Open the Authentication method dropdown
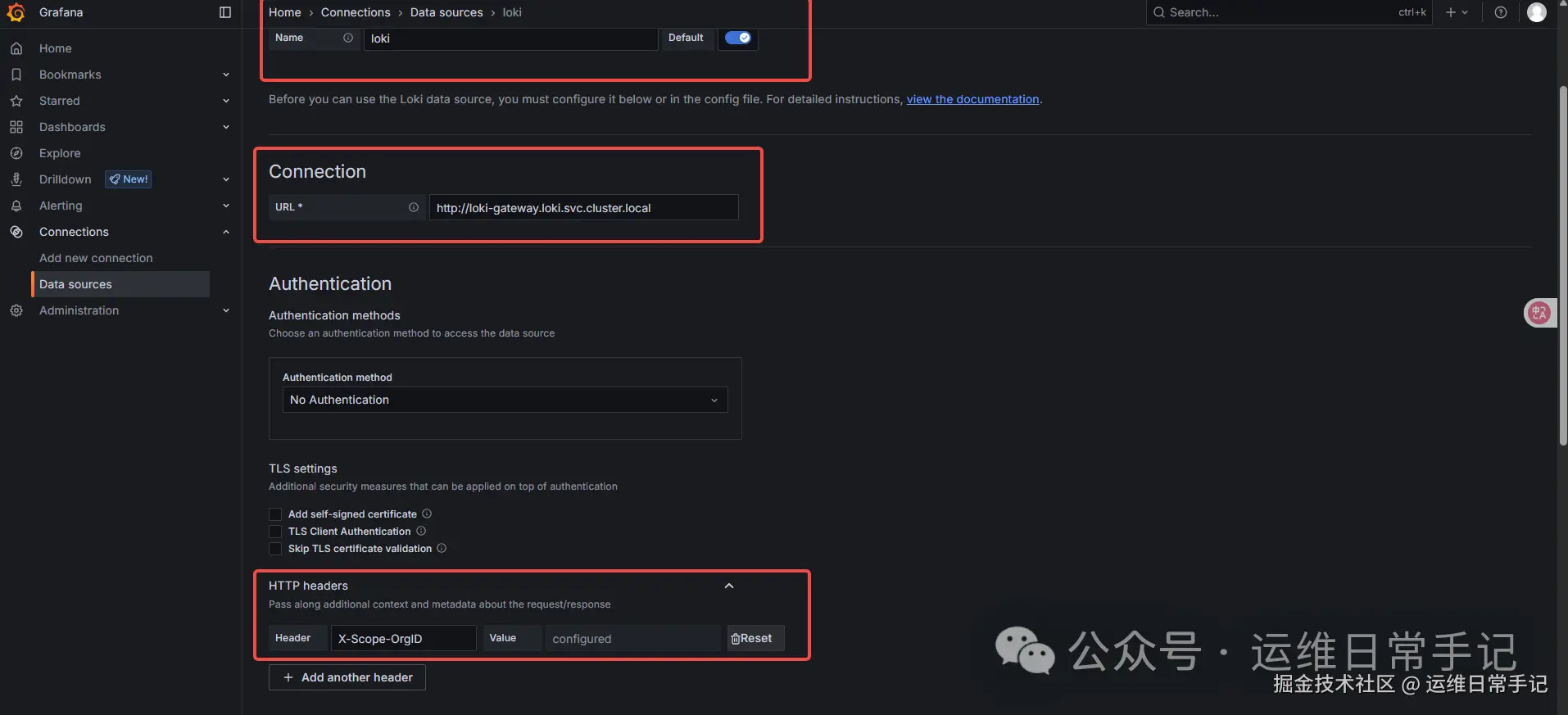The width and height of the screenshot is (1568, 715). pyautogui.click(x=505, y=400)
